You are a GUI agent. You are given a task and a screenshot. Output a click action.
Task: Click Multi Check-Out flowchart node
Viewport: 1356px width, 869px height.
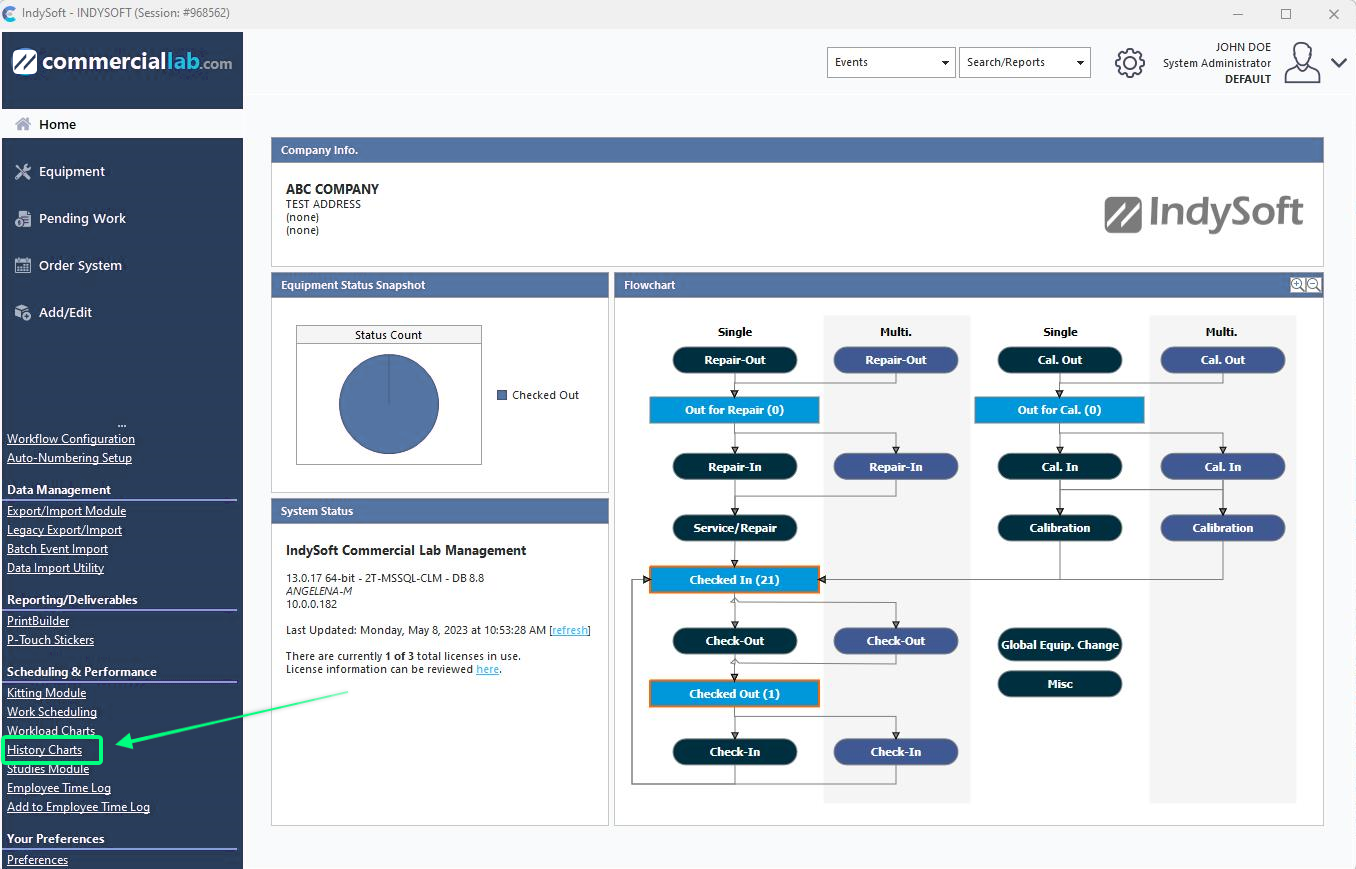[896, 641]
